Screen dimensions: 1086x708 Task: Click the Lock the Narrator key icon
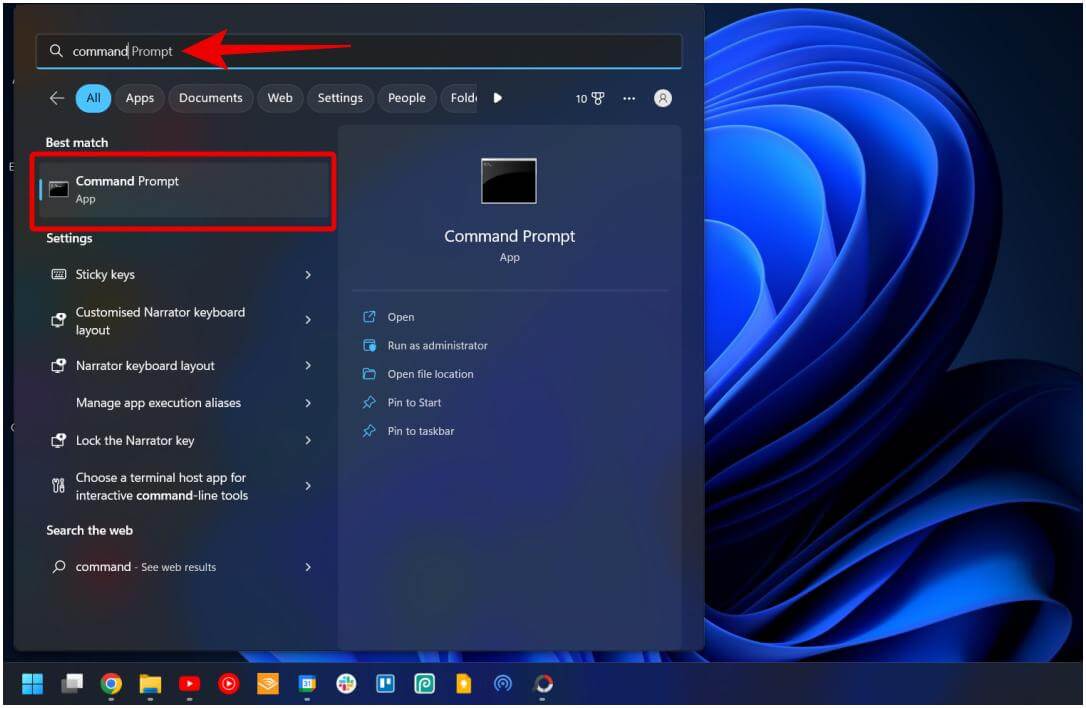pyautogui.click(x=59, y=441)
